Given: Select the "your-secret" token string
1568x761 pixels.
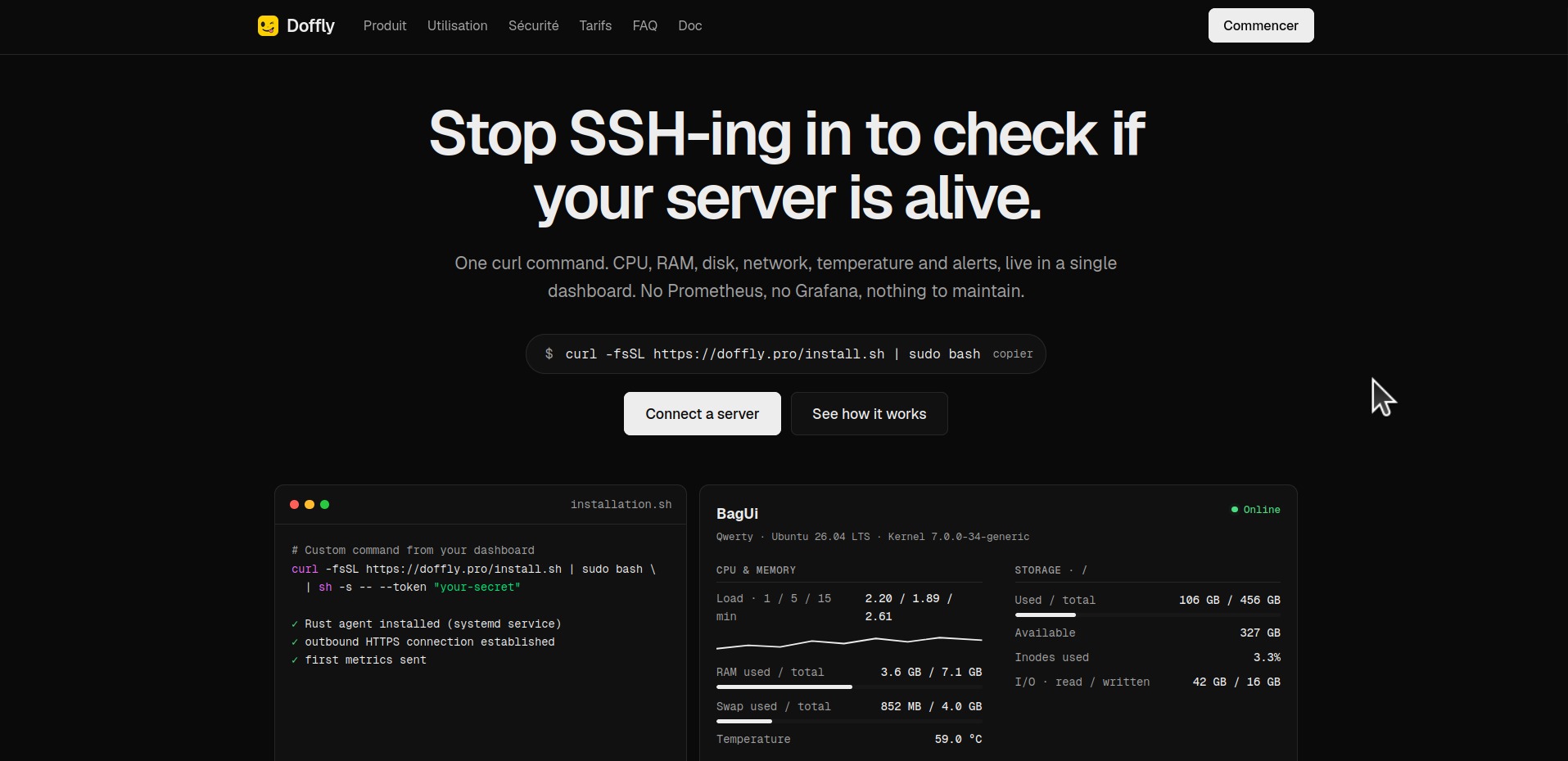Looking at the screenshot, I should [477, 588].
